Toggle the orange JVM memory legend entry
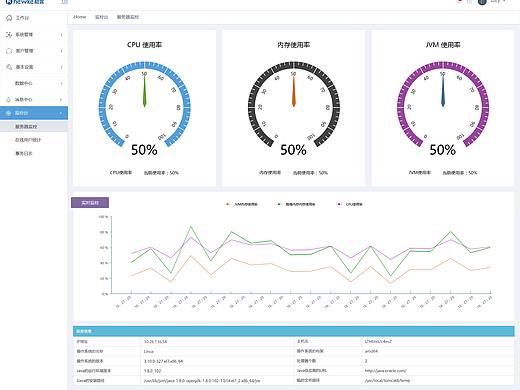The image size is (520, 390). click(x=242, y=204)
